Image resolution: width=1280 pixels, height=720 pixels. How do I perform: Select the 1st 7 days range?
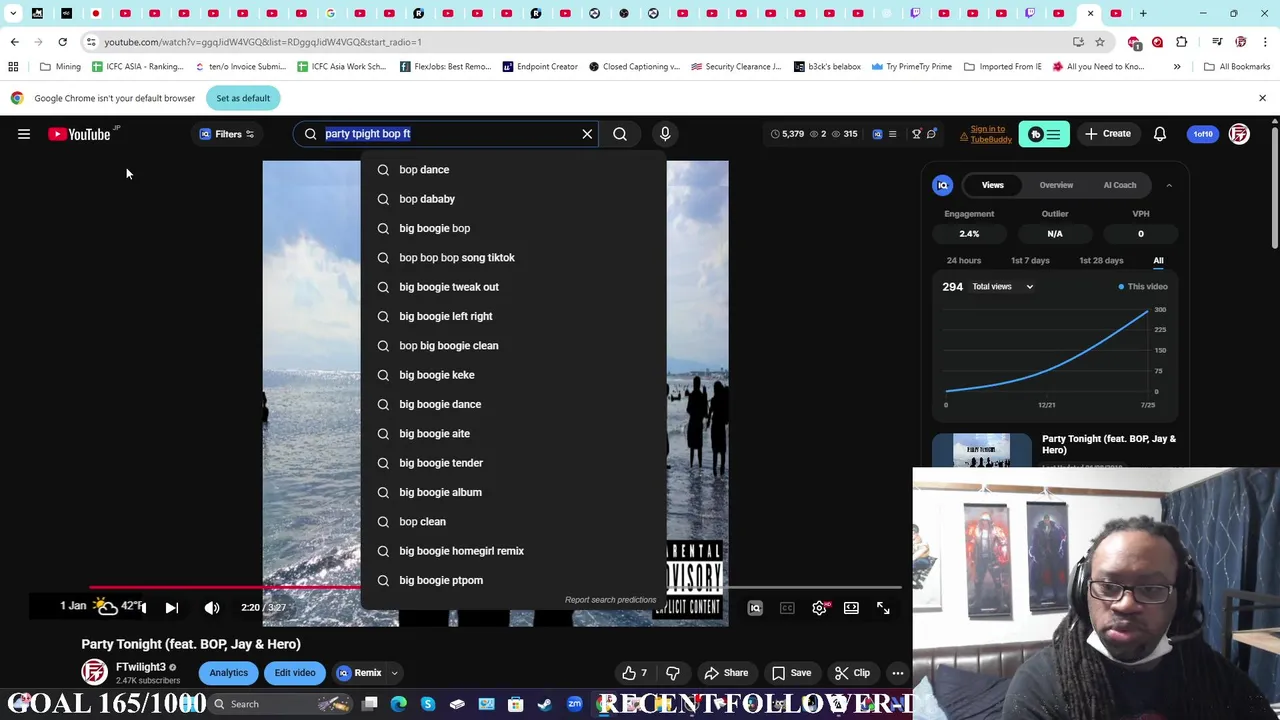point(1030,261)
